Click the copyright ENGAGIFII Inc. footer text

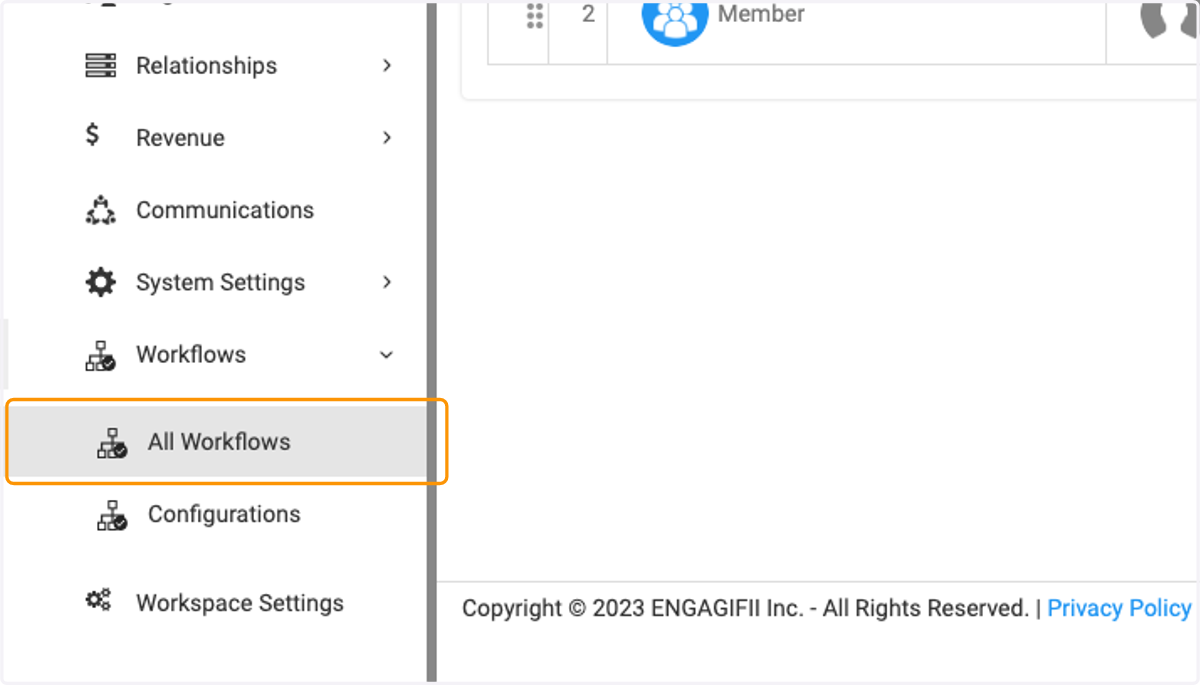(745, 608)
